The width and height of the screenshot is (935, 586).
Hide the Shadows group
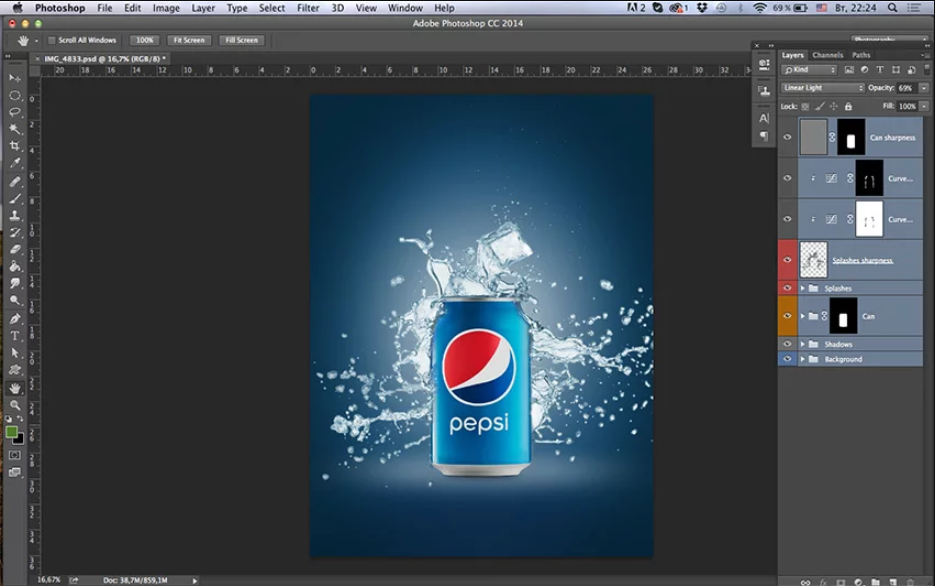tap(787, 344)
